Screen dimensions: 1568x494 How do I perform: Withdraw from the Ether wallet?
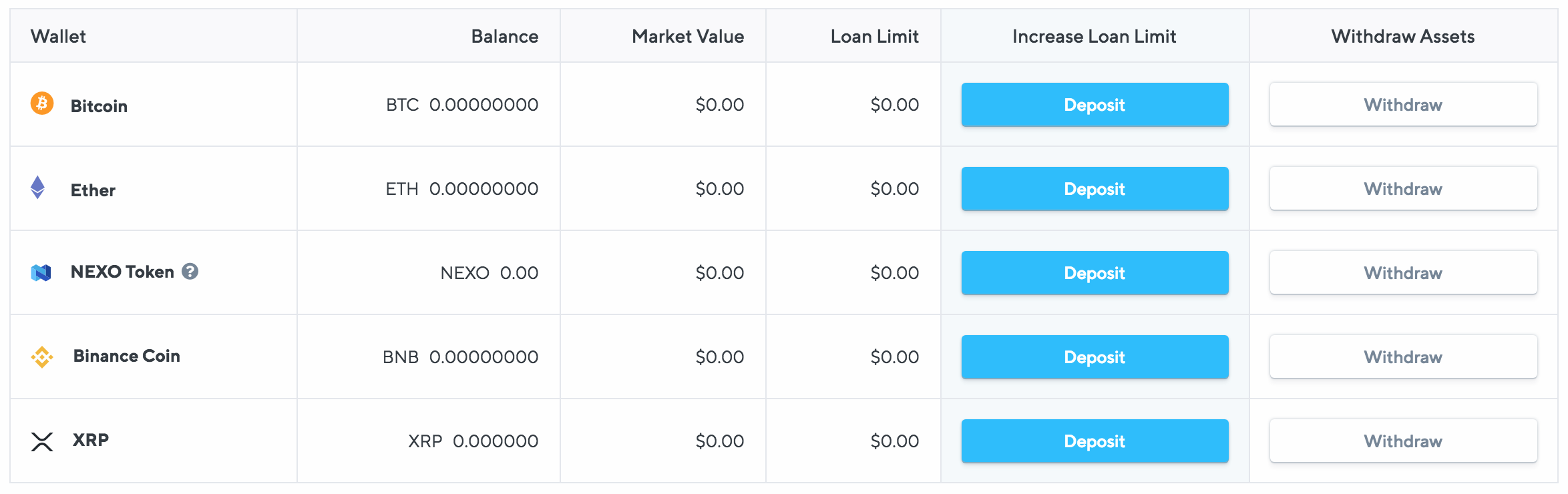point(1403,189)
